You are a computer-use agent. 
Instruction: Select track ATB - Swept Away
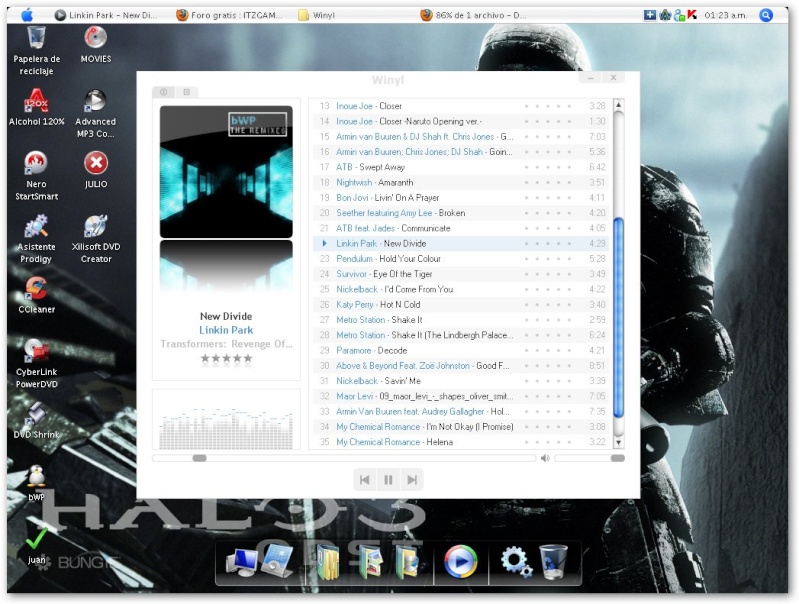pos(461,167)
